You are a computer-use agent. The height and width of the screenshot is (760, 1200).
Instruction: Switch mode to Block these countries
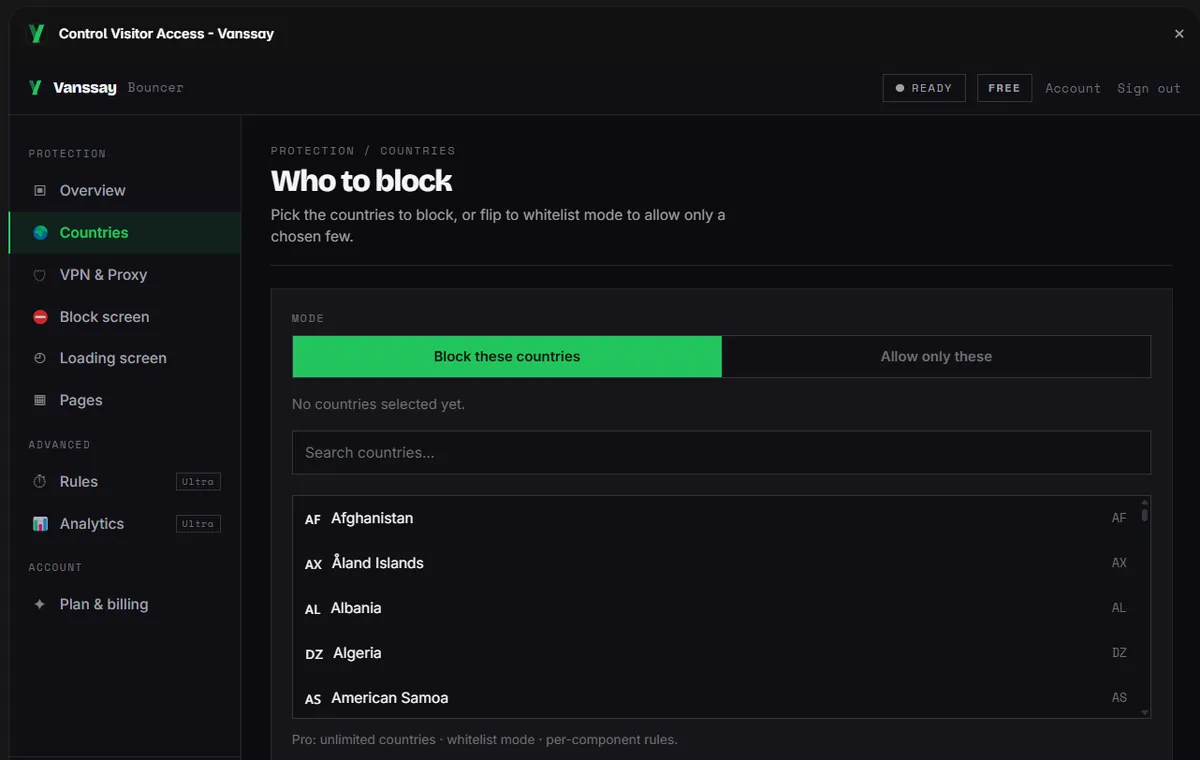[x=507, y=357]
